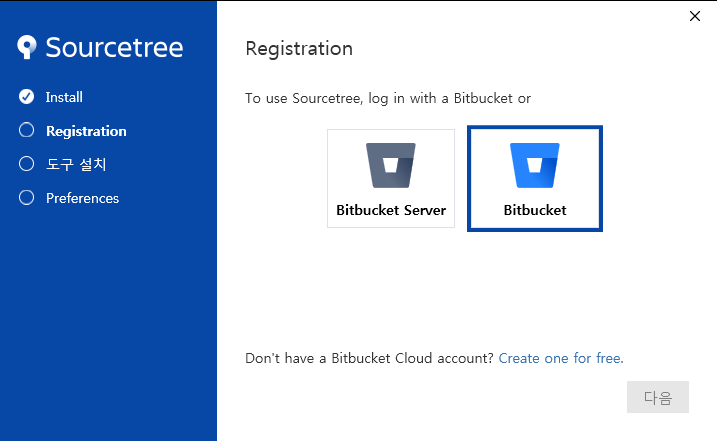Click the Registration page heading
This screenshot has width=717, height=441.
click(299, 49)
